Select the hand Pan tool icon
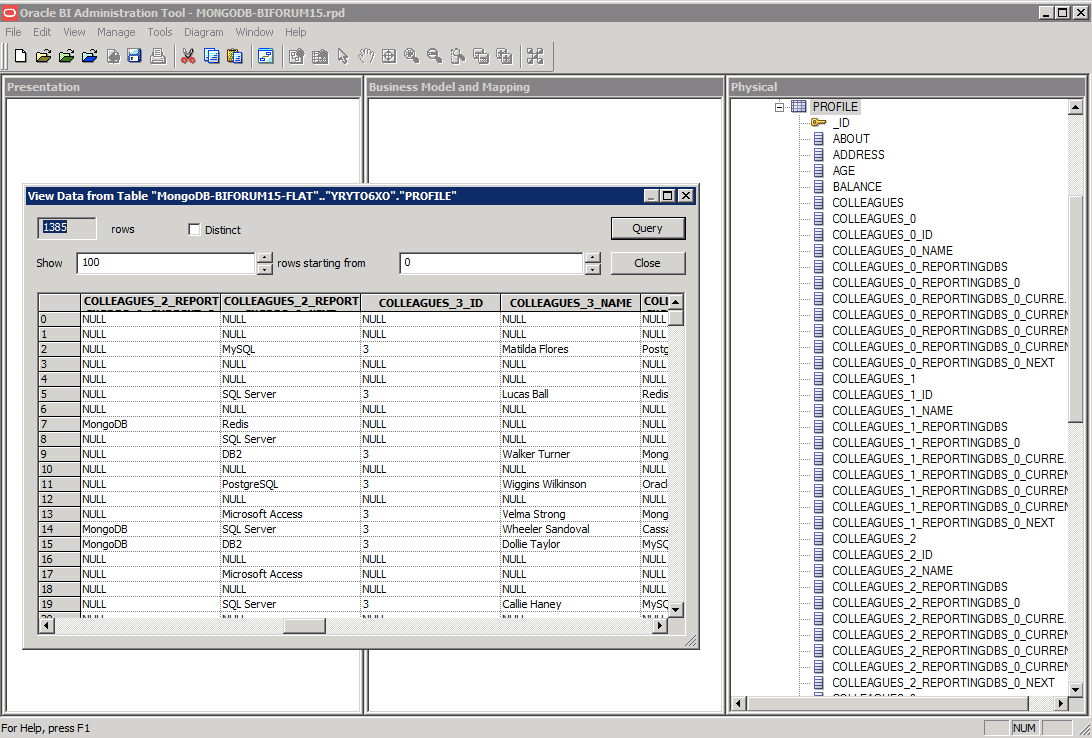 (x=366, y=56)
